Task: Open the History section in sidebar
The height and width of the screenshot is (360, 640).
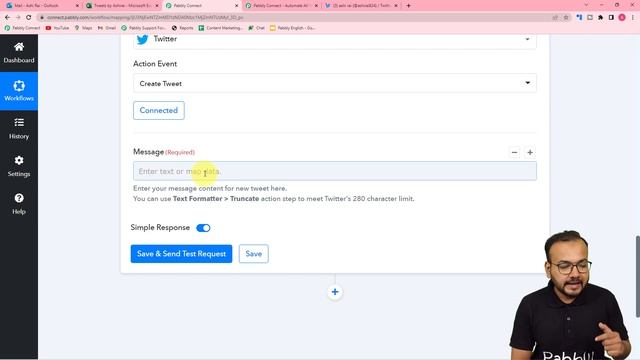Action: 19,129
